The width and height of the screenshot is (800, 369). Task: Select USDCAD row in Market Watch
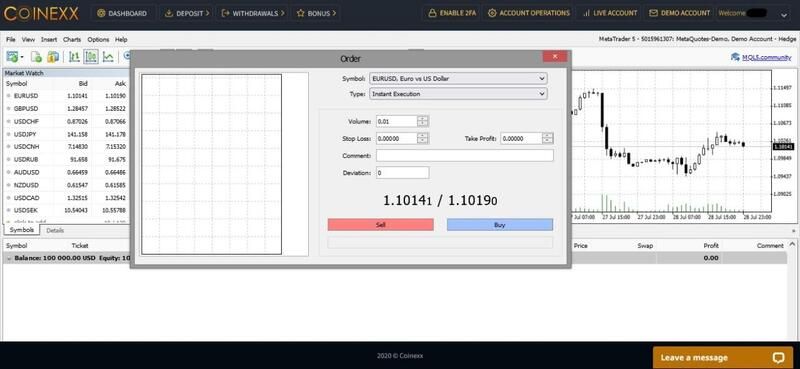pyautogui.click(x=66, y=198)
